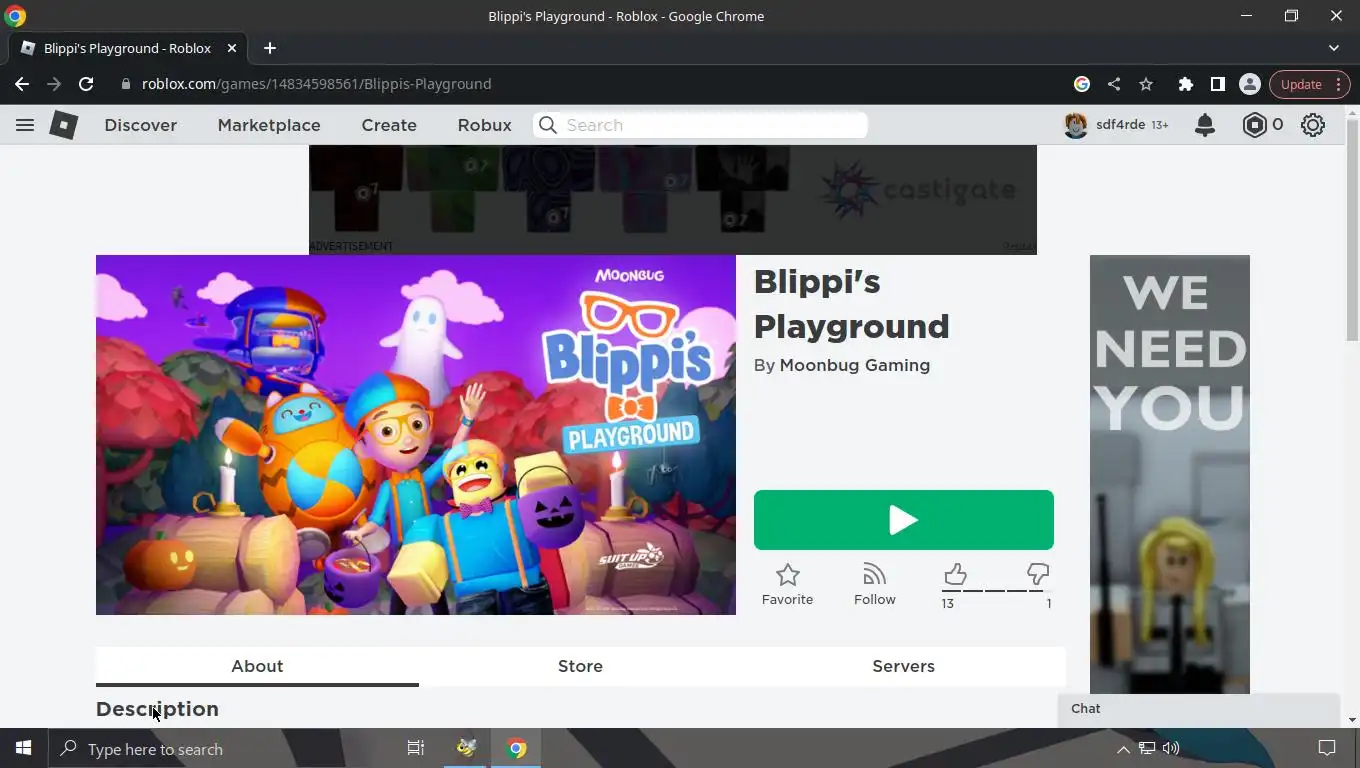Click the magnifier icon in search box
Image resolution: width=1360 pixels, height=768 pixels.
(x=548, y=125)
